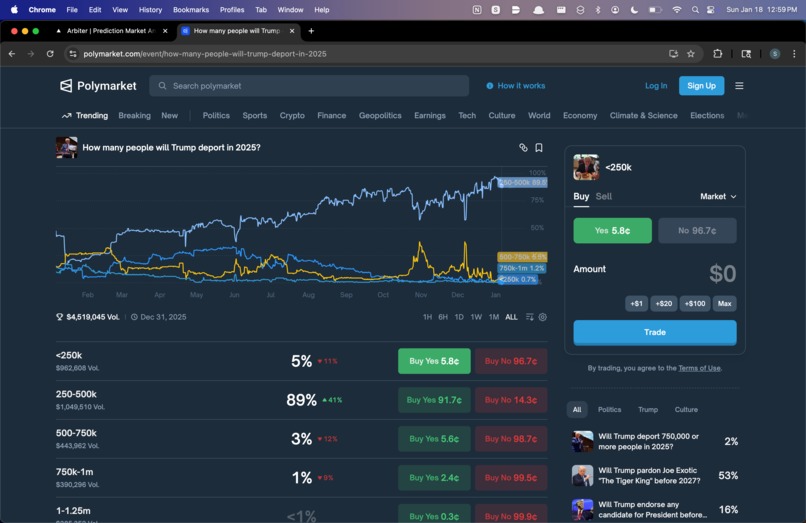This screenshot has height=523, width=806.
Task: Open the Terms of Use link
Action: (x=699, y=368)
